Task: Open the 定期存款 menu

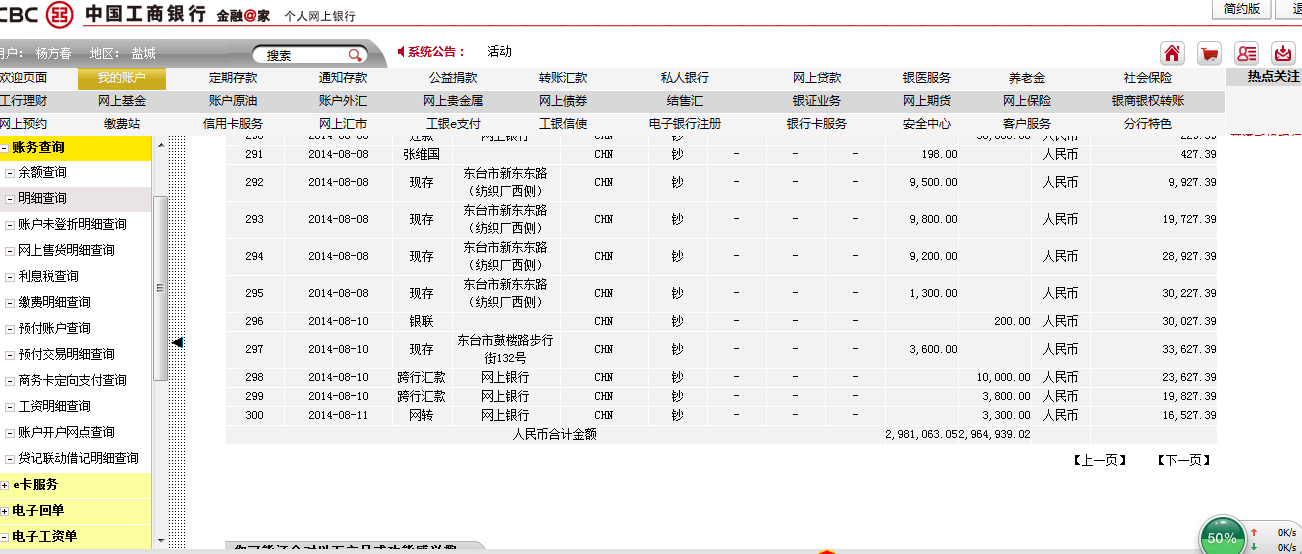Action: [x=233, y=78]
